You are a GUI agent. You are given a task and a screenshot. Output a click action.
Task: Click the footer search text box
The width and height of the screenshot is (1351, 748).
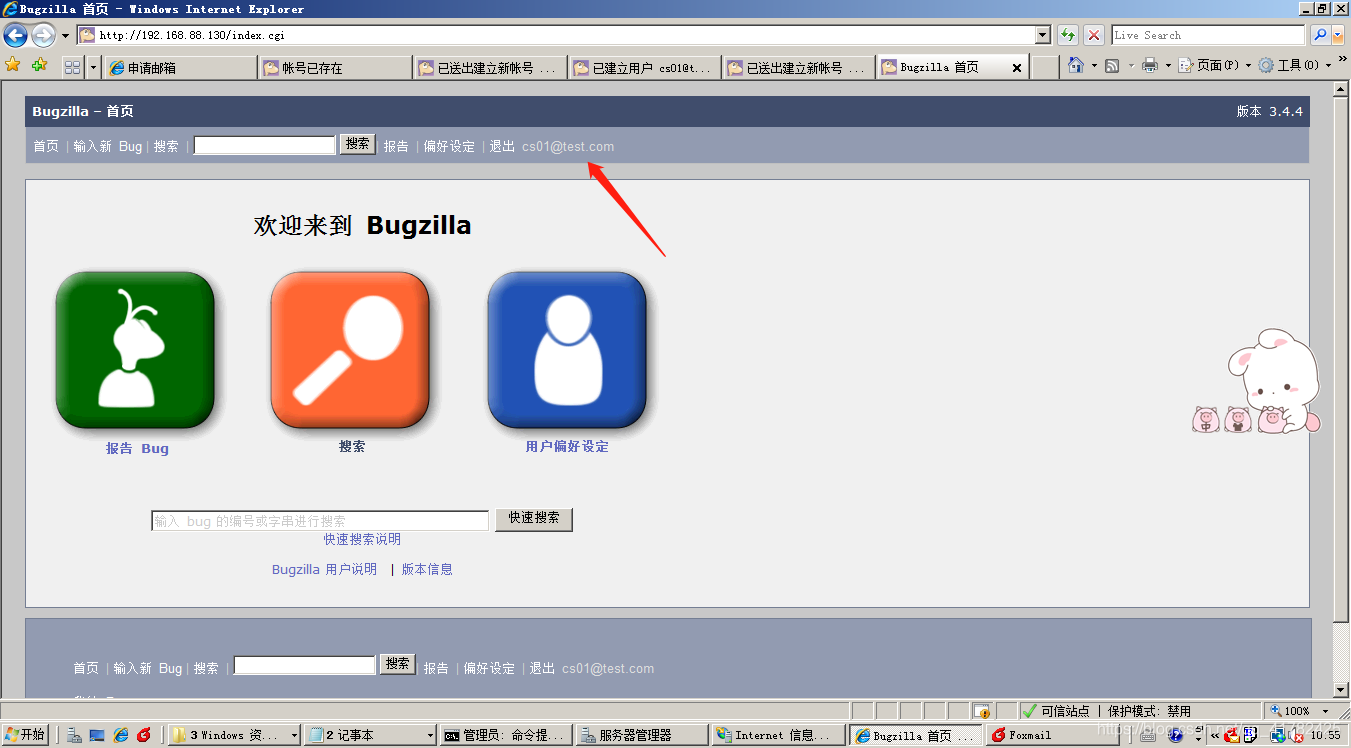(x=305, y=665)
